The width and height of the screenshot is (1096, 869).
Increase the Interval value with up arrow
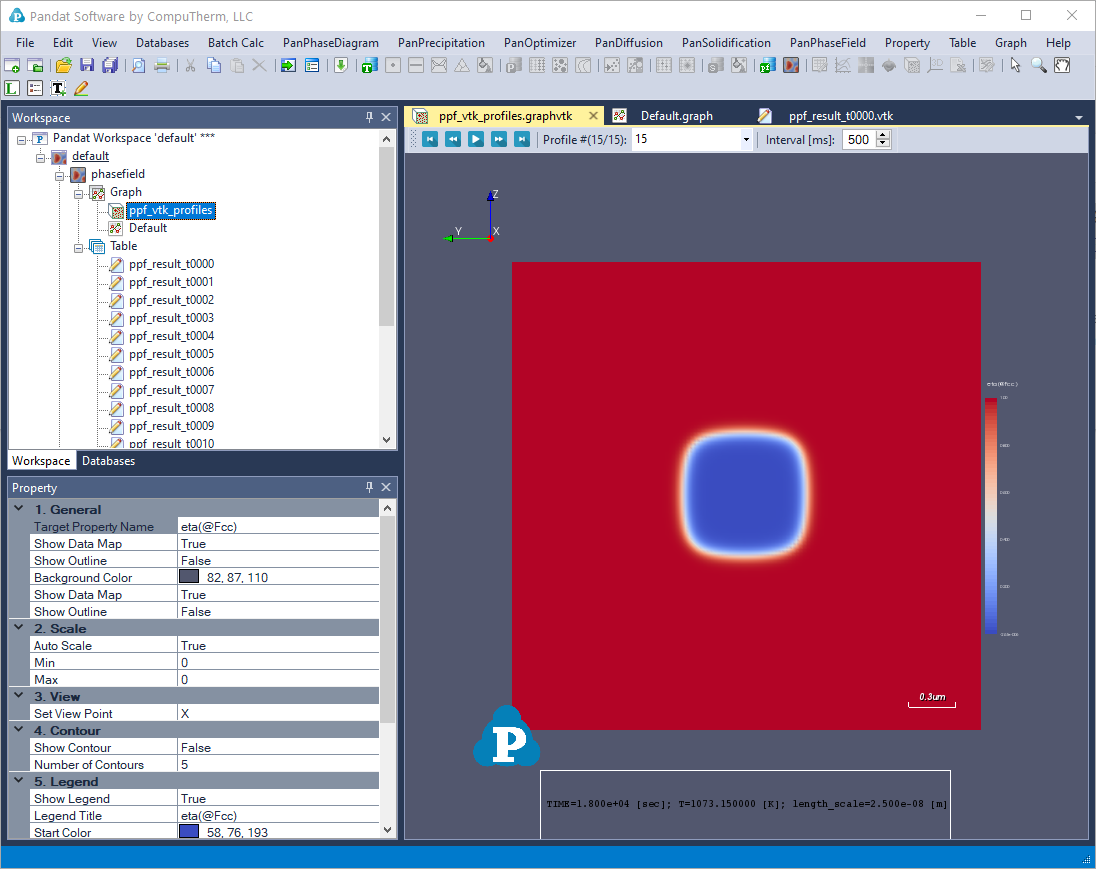[883, 136]
